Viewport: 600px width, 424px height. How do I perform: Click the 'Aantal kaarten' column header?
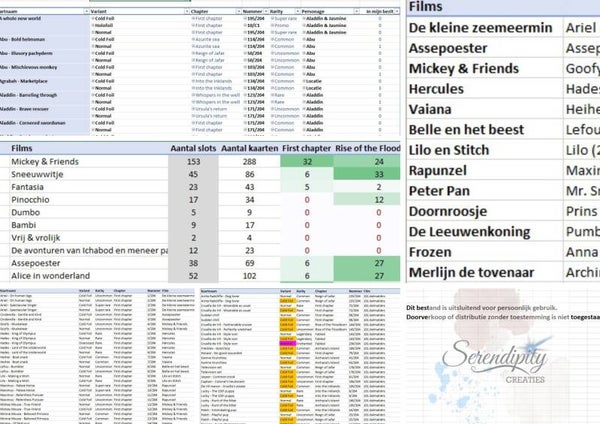tap(249, 148)
